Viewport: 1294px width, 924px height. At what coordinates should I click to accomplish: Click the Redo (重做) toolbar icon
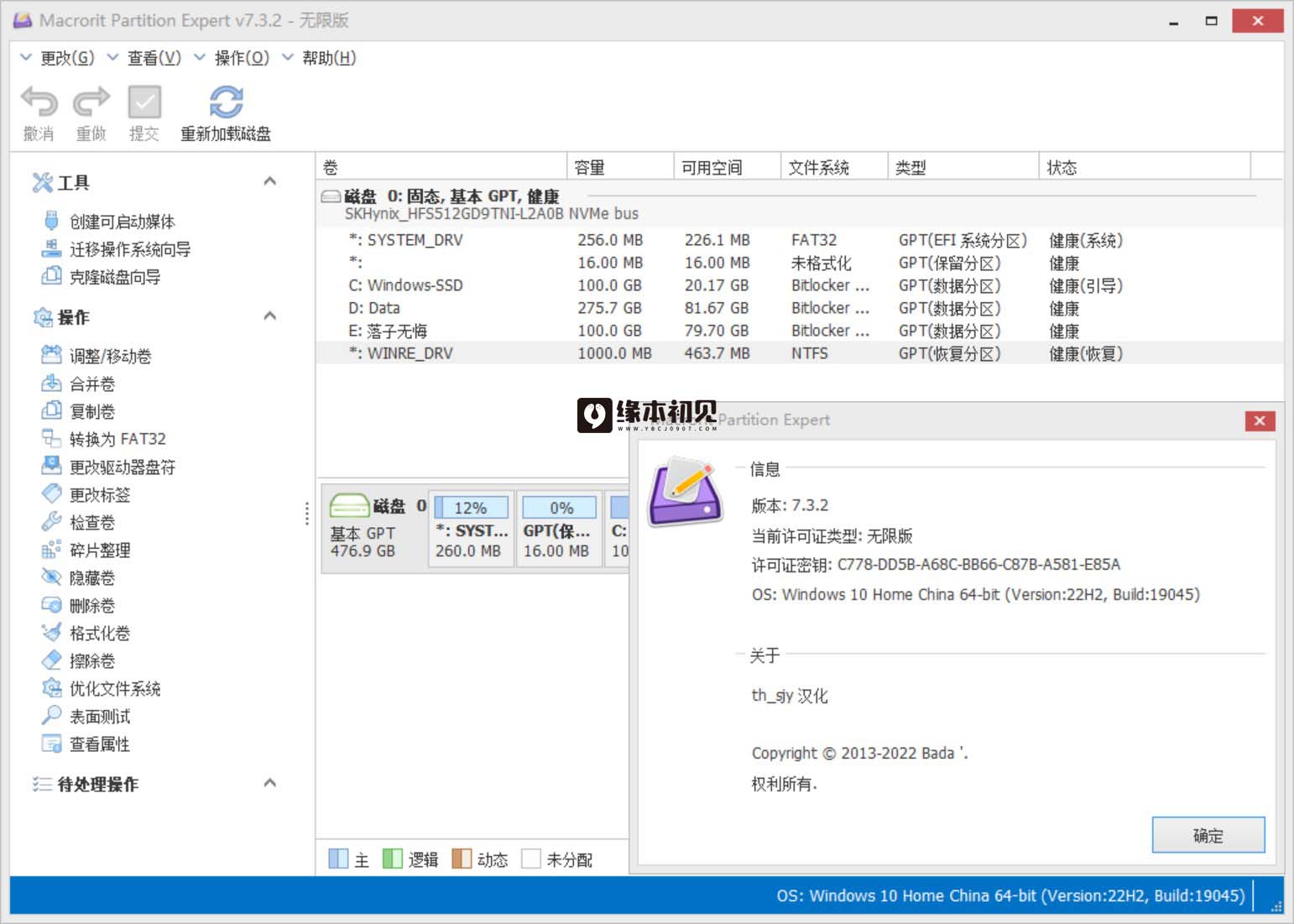[91, 102]
